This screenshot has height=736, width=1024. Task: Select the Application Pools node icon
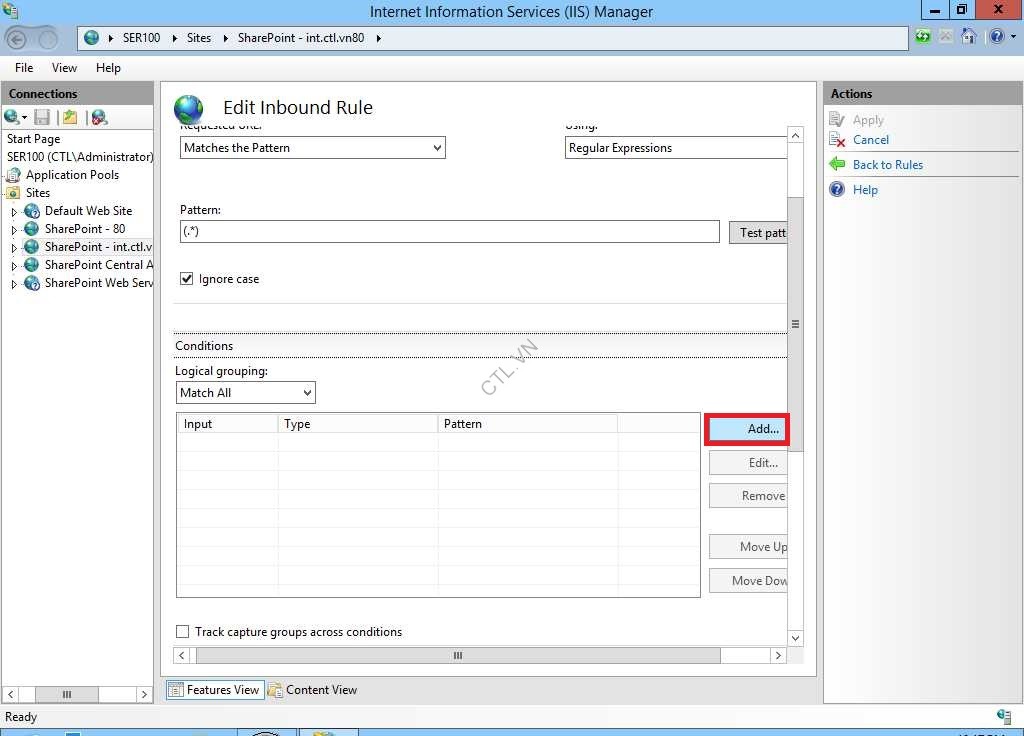click(14, 175)
